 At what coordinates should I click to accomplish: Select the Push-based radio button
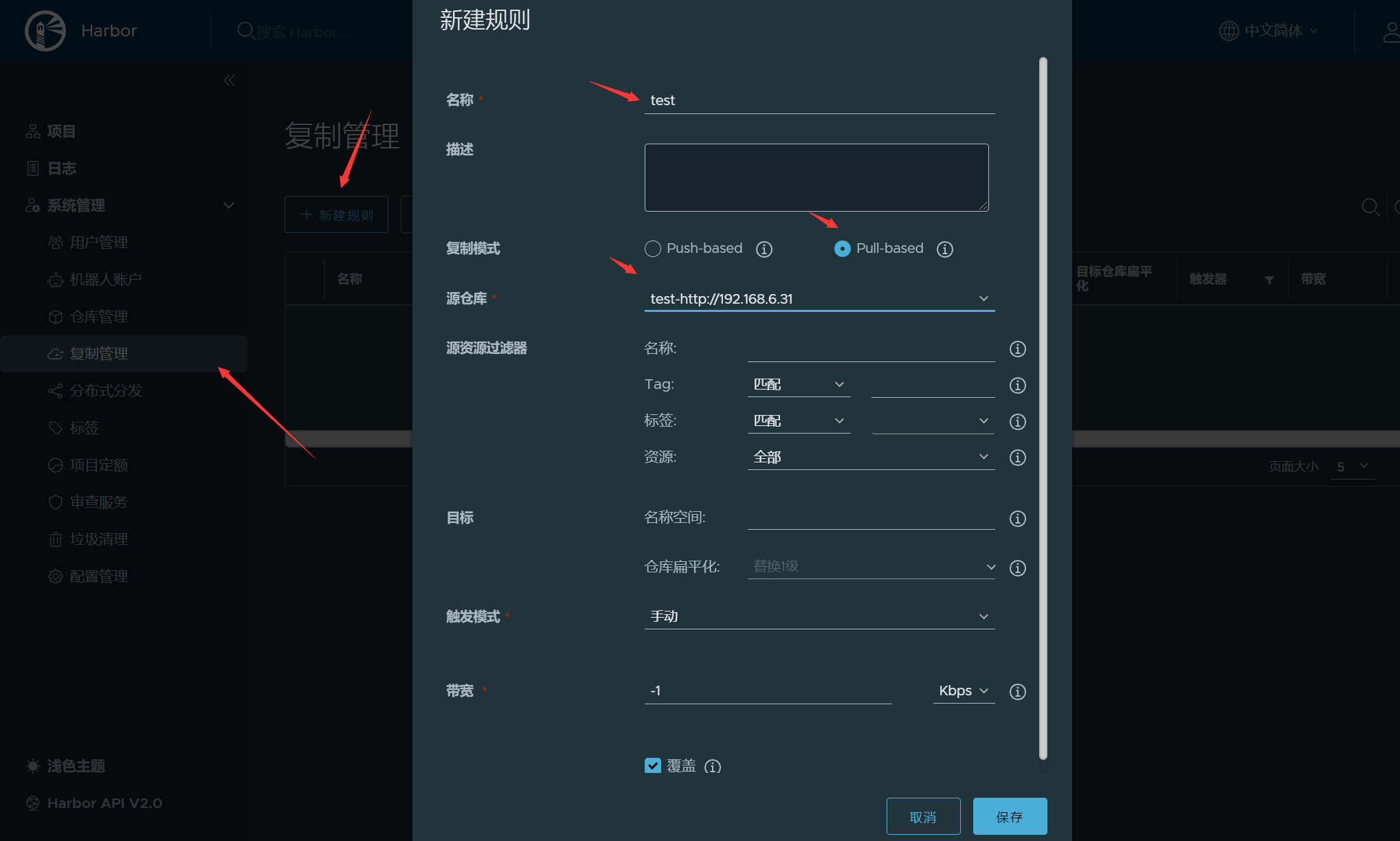653,249
